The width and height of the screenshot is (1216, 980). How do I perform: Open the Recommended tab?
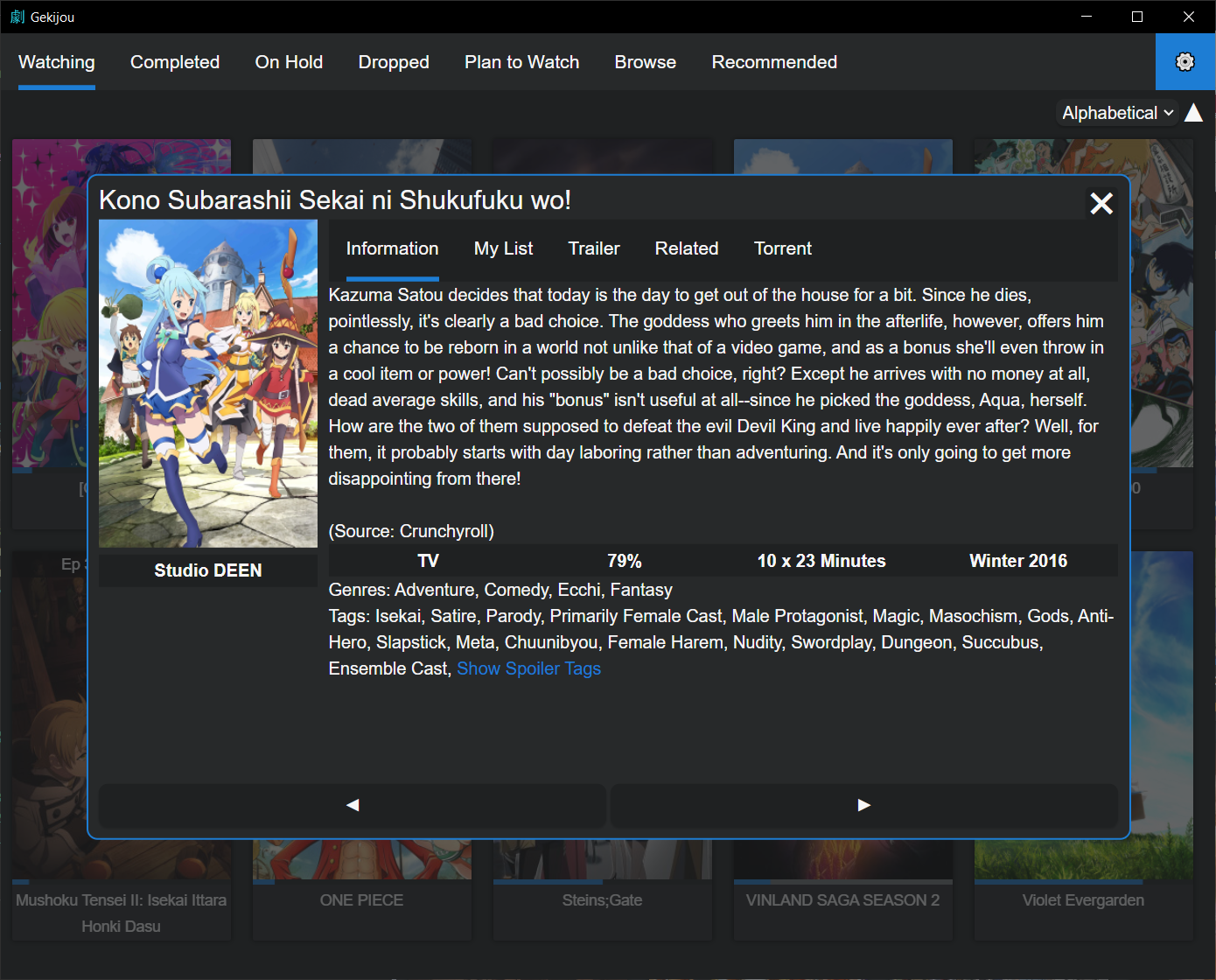[774, 62]
